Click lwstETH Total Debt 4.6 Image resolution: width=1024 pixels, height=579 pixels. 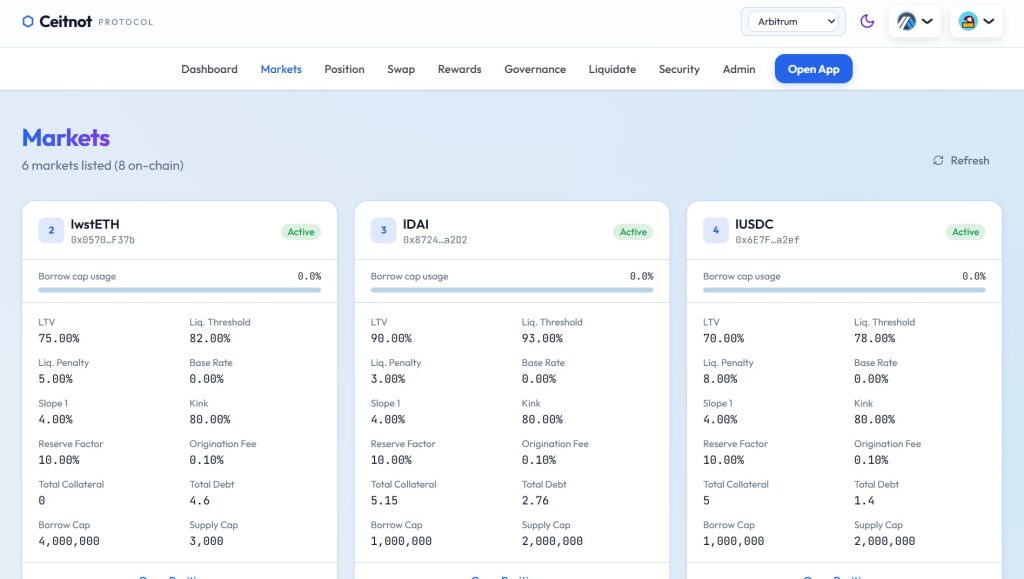(200, 501)
